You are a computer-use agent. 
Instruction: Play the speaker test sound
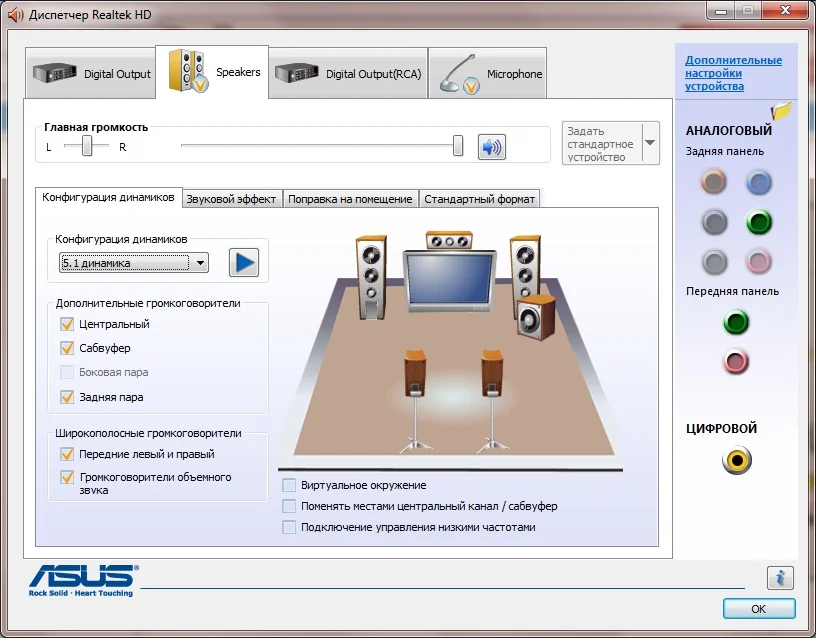(x=244, y=262)
